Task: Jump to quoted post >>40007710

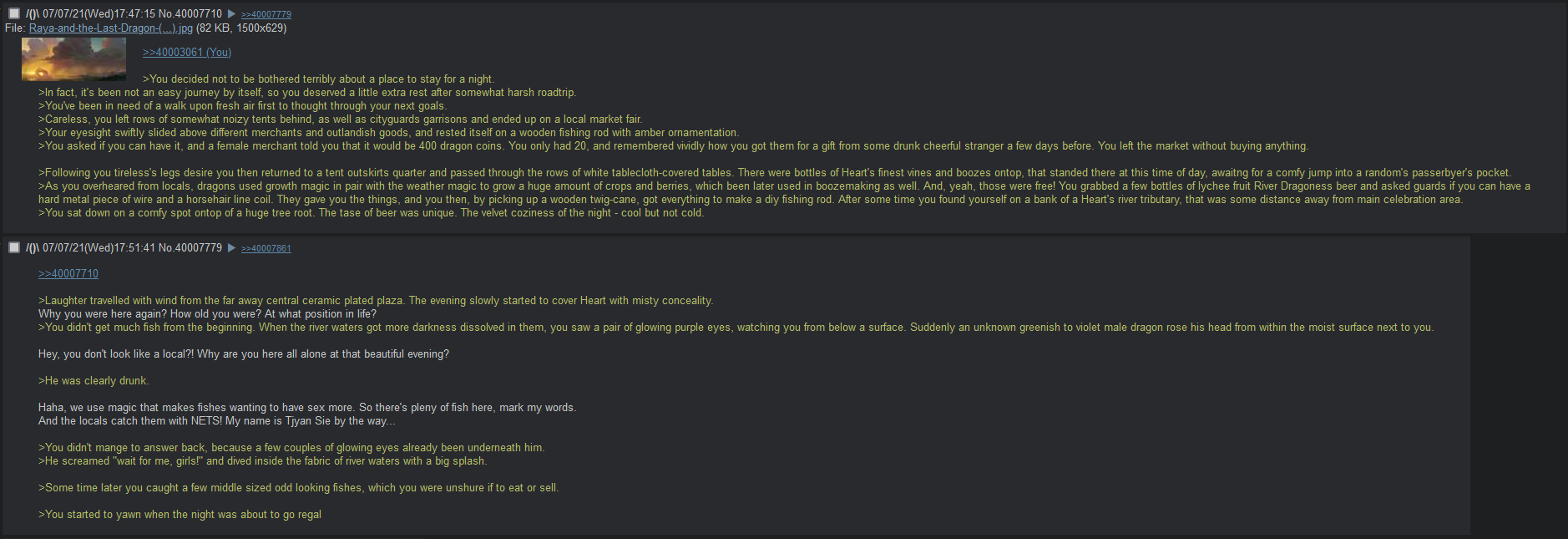Action: (x=68, y=273)
